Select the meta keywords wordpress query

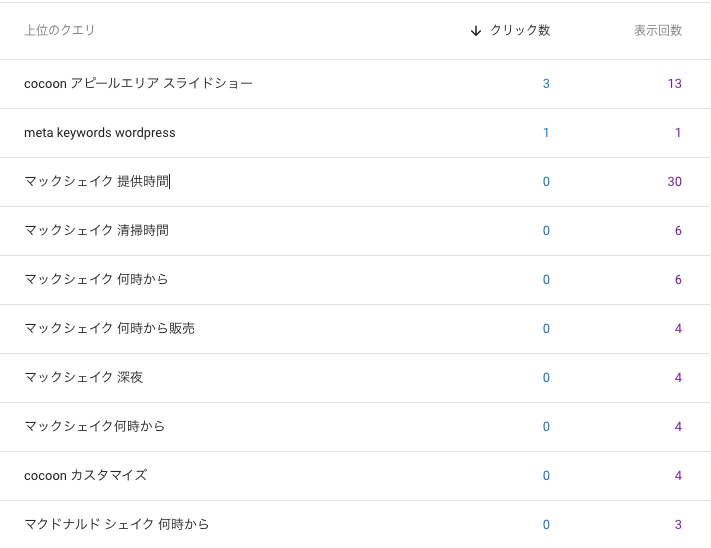click(x=99, y=133)
